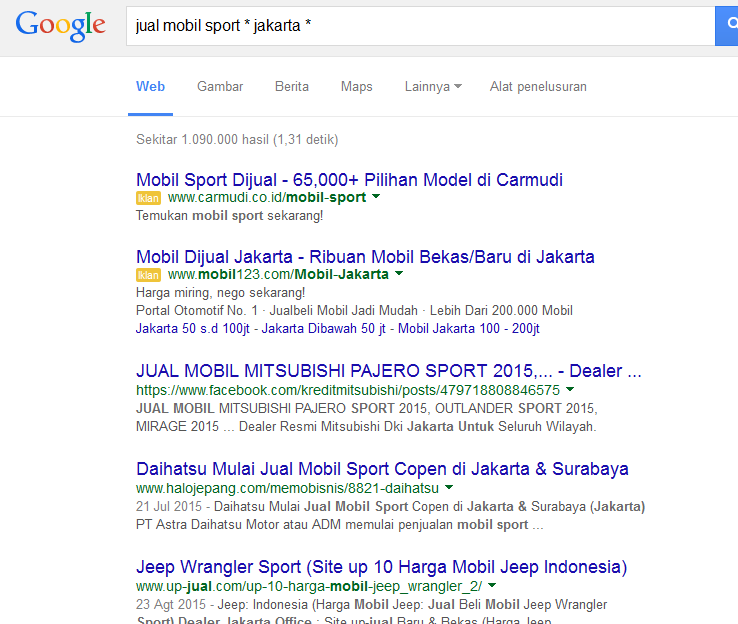This screenshot has height=624, width=738.
Task: Click the Iklan badge on mobil123 ad
Action: 148,275
